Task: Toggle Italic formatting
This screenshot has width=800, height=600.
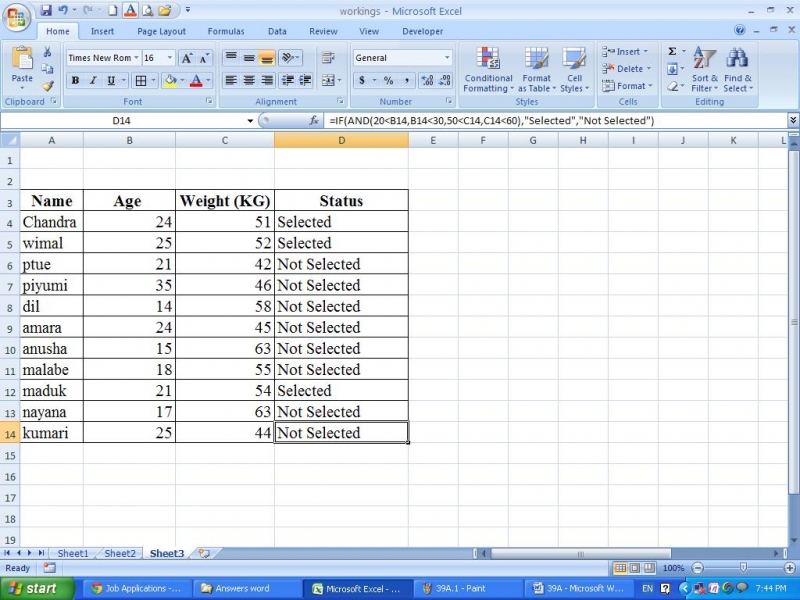Action: pyautogui.click(x=93, y=81)
